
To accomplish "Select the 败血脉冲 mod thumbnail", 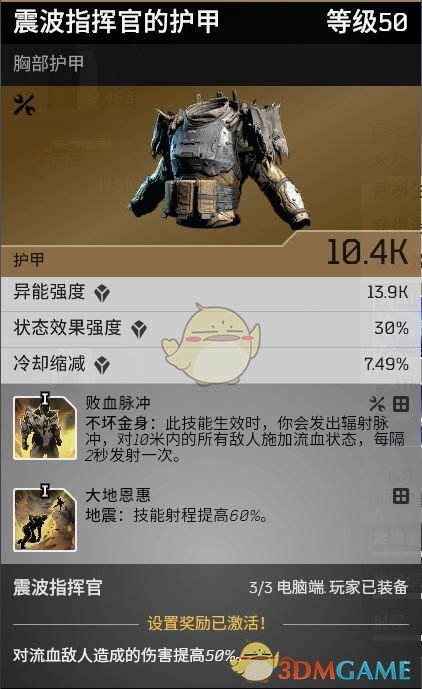I will click(45, 427).
